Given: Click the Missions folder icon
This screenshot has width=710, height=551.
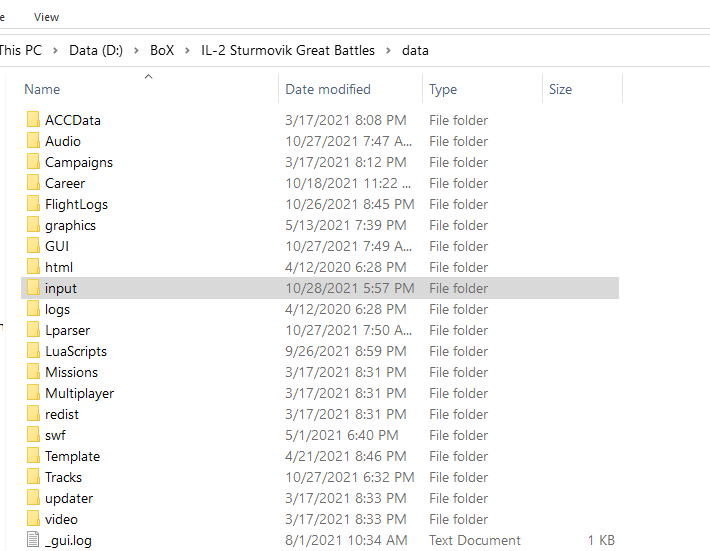Looking at the screenshot, I should [32, 372].
